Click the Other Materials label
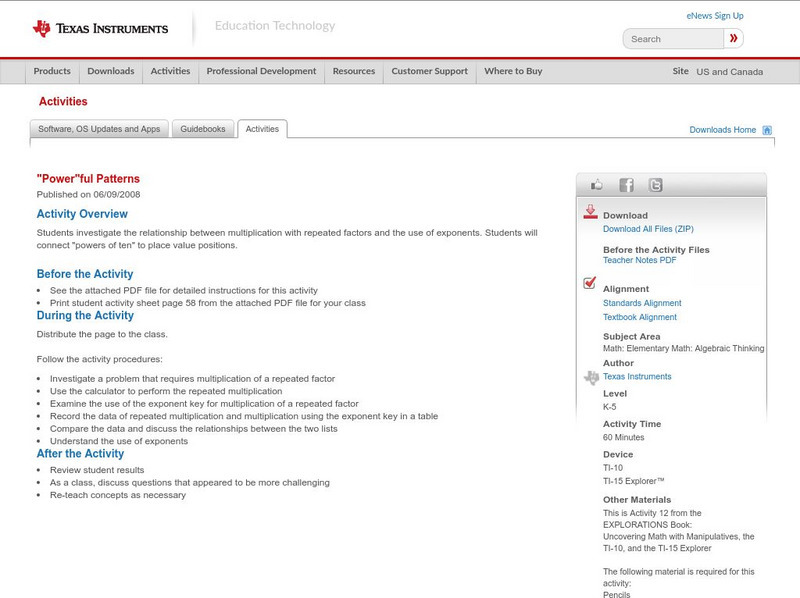 pyautogui.click(x=637, y=500)
